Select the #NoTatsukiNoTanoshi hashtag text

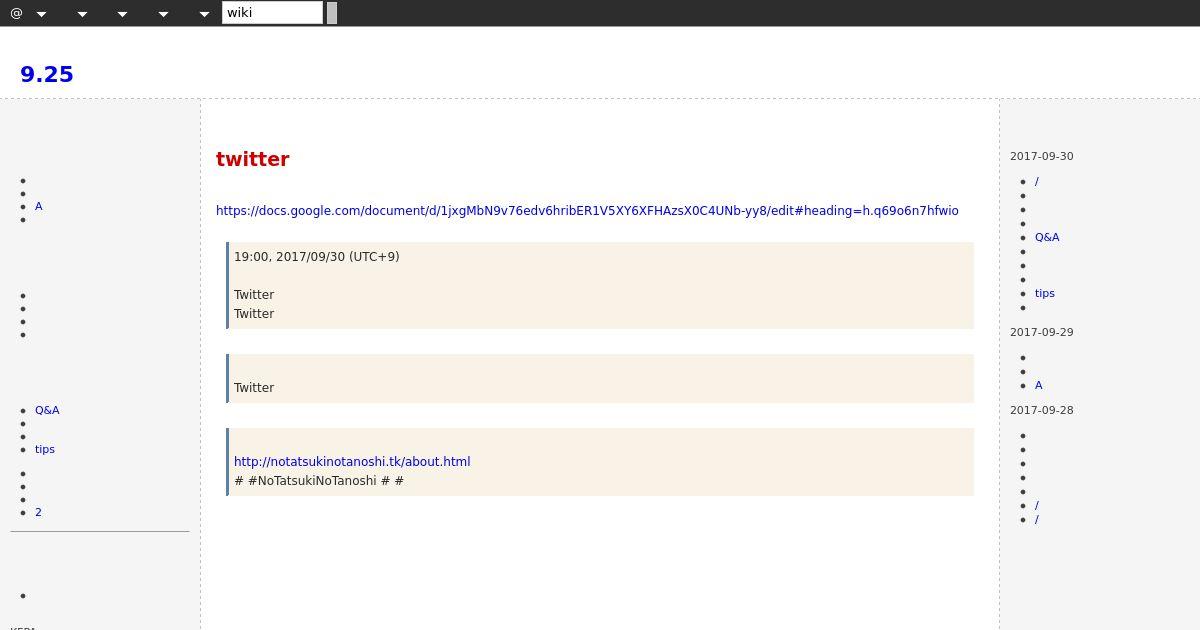(x=312, y=481)
